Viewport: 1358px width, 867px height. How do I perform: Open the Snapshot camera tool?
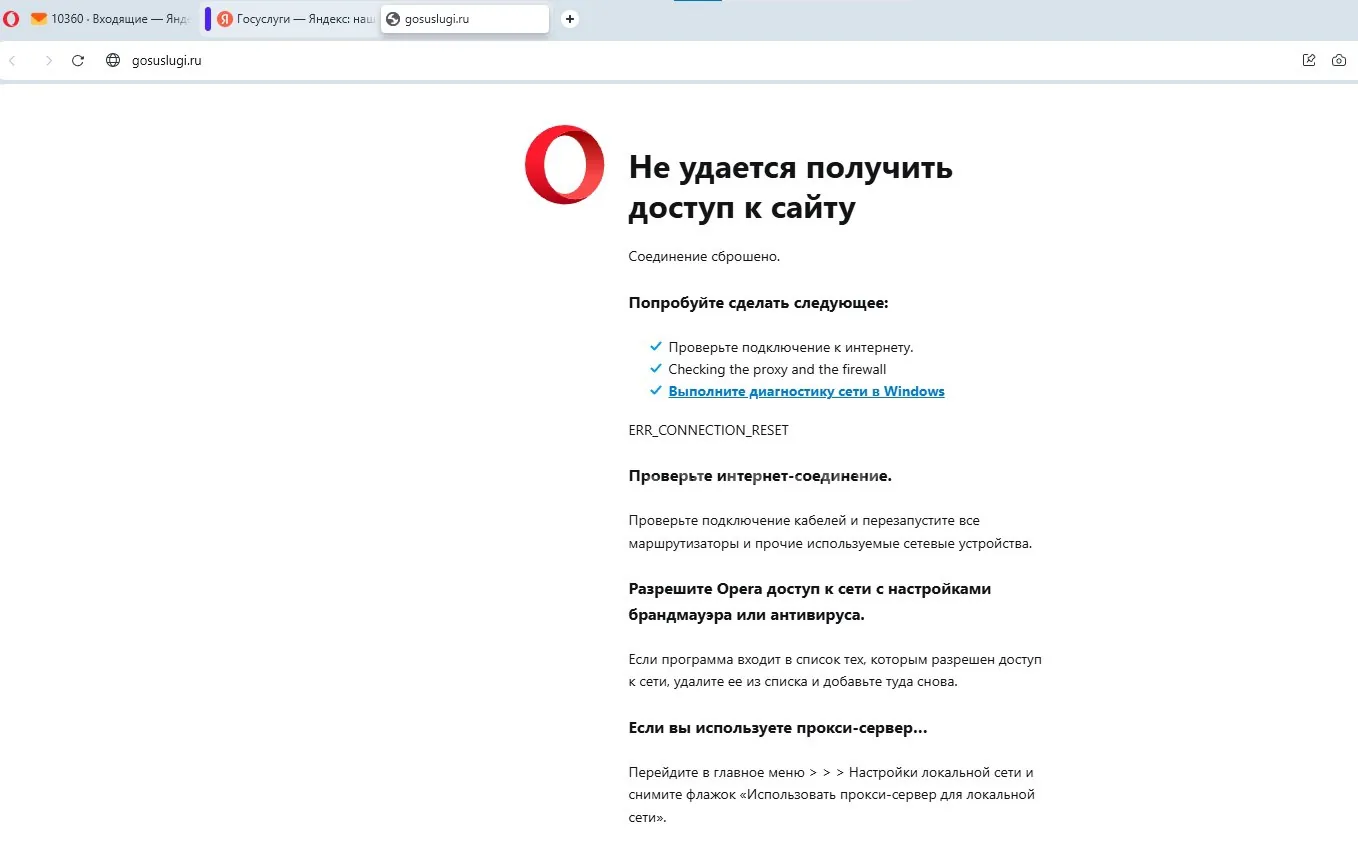[1338, 61]
